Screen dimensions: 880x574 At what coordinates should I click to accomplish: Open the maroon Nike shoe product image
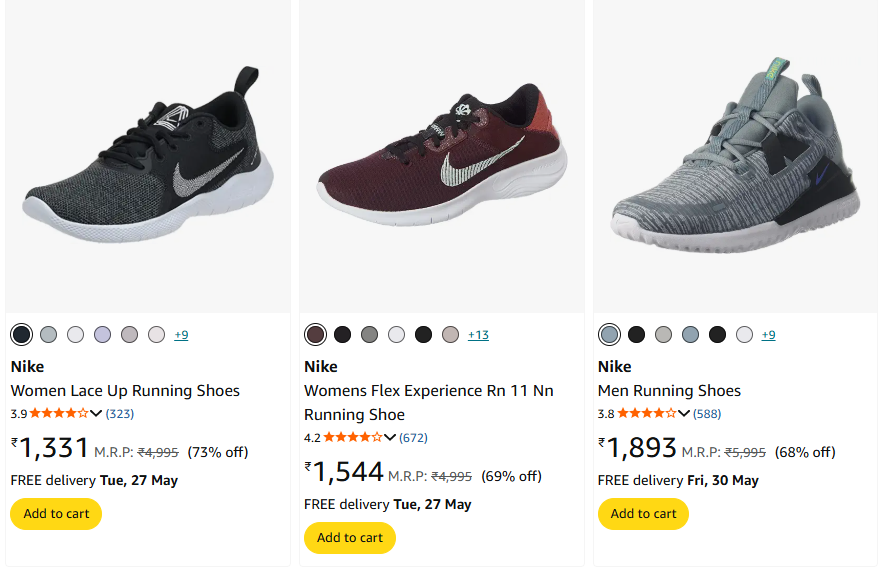[442, 160]
